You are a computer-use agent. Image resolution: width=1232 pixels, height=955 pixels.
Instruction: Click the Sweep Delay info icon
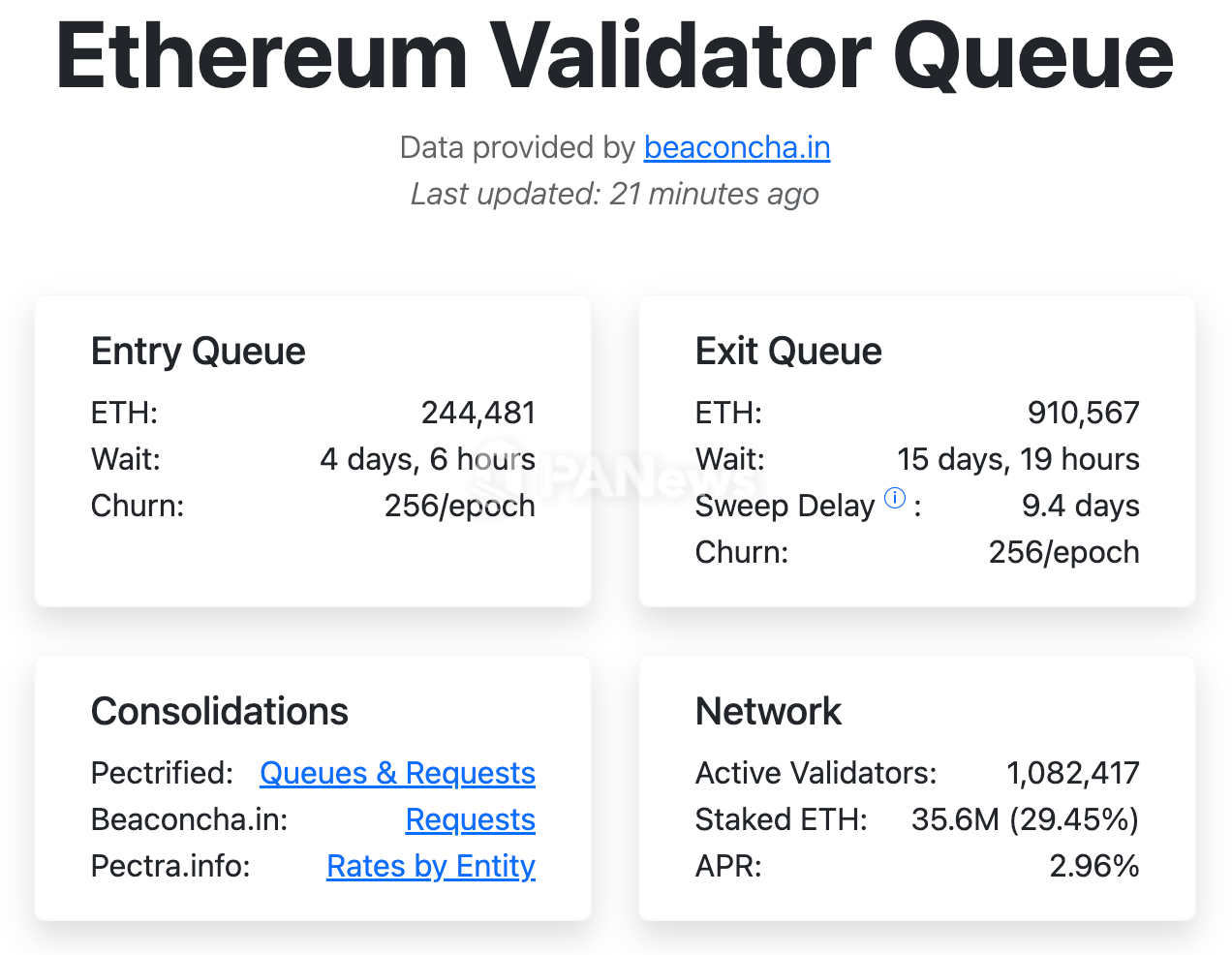(x=895, y=498)
